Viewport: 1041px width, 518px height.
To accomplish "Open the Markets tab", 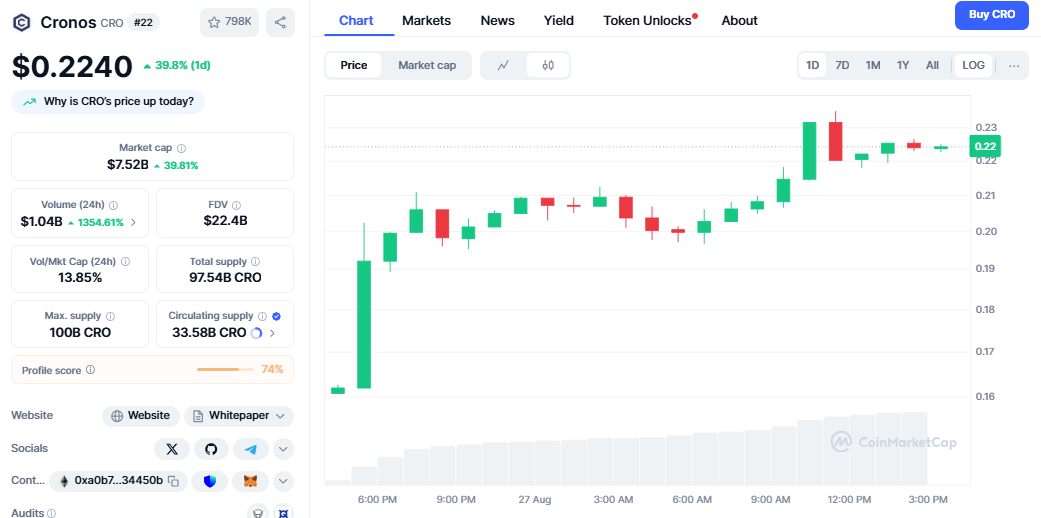I will [x=426, y=21].
